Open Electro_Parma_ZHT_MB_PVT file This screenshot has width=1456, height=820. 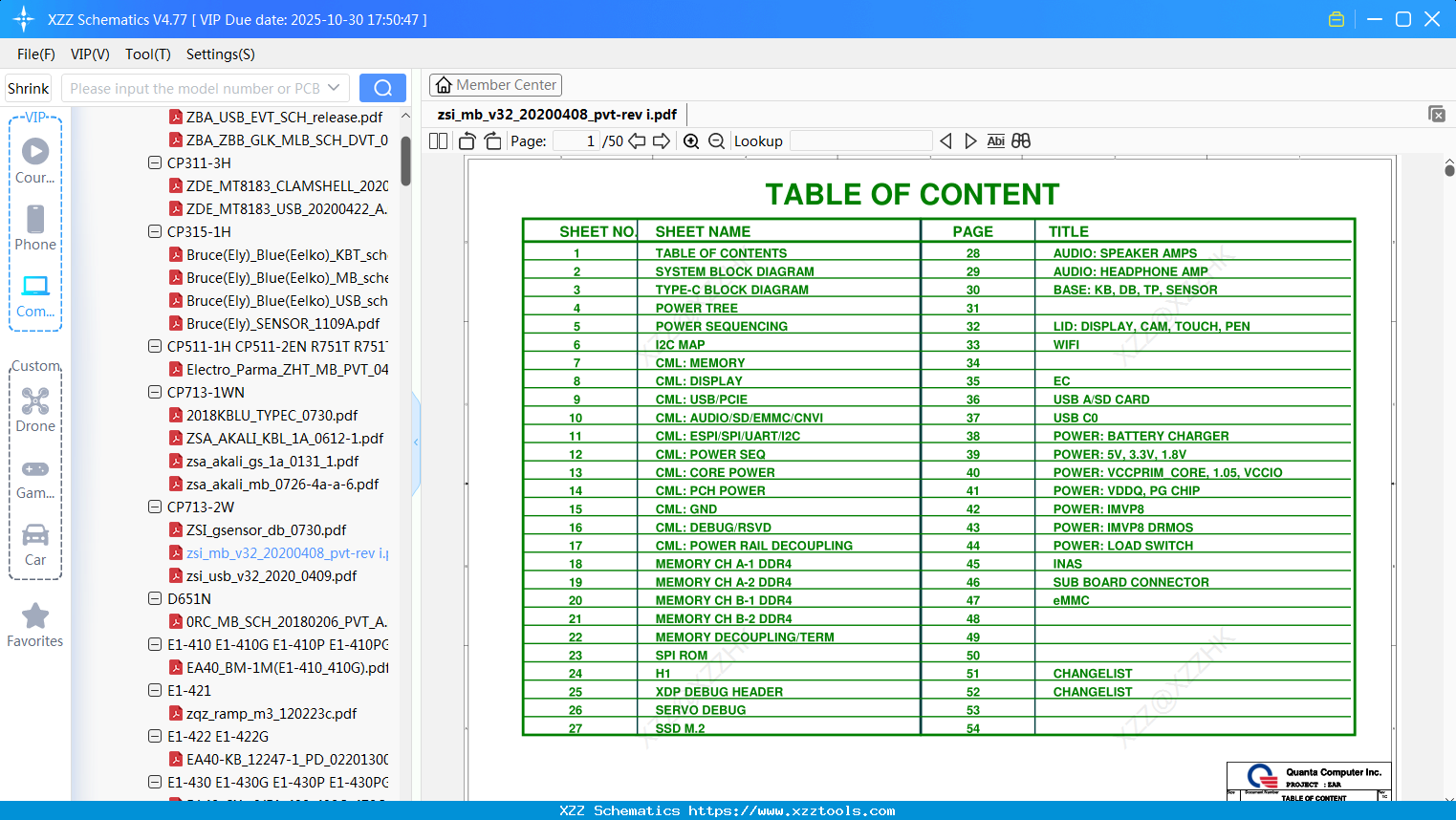278,370
